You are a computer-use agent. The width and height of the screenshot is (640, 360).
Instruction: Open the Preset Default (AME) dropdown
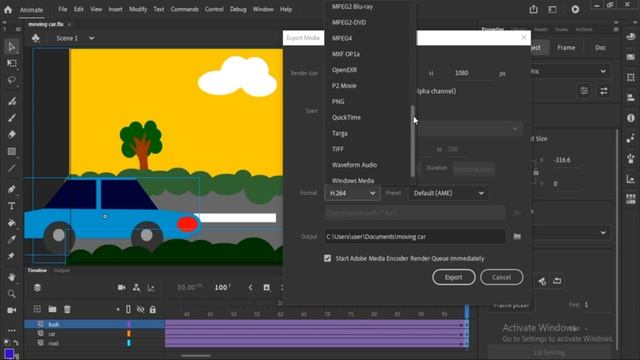(x=449, y=193)
